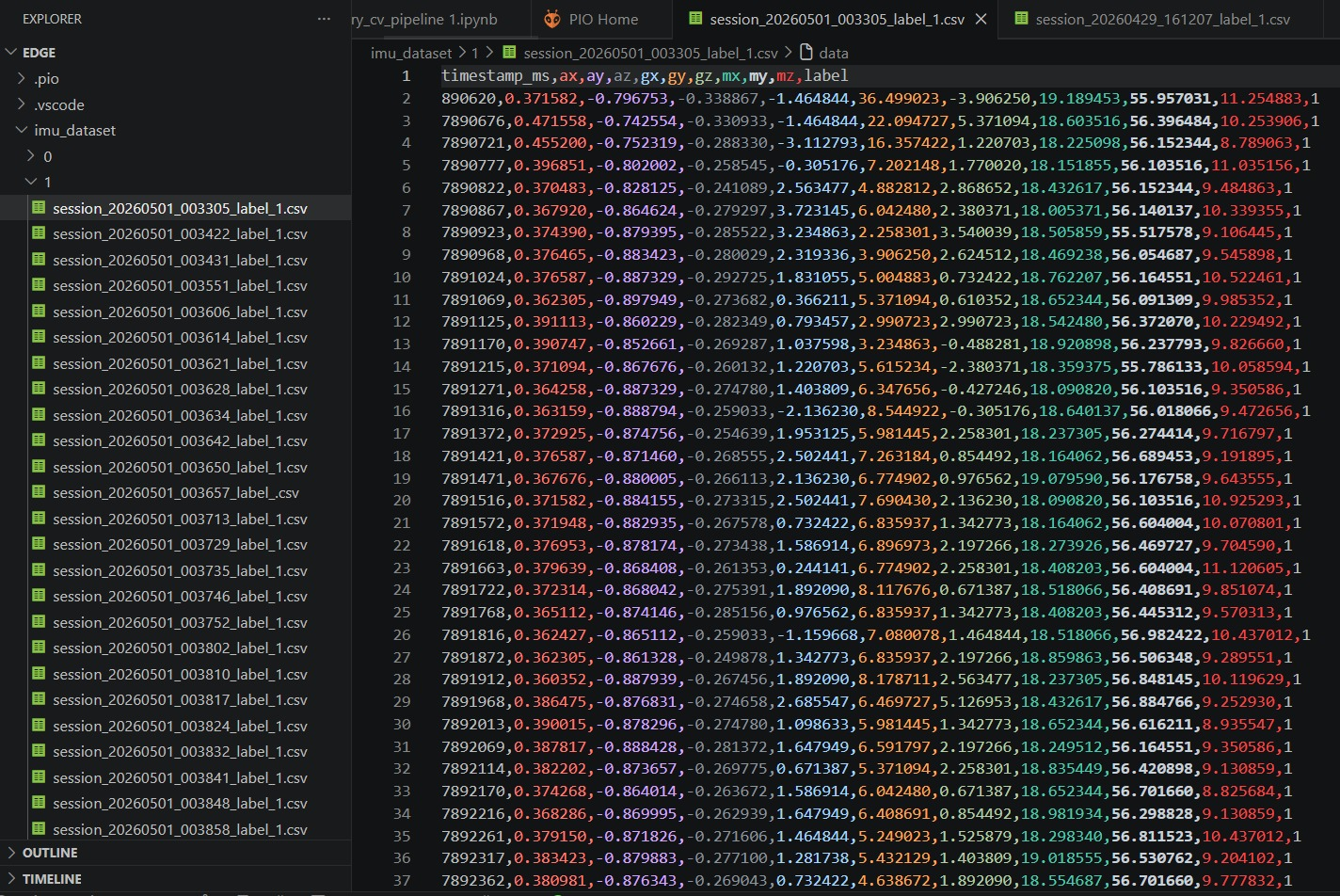1340x896 pixels.
Task: Click value 0.371582 on line 2
Action: click(538, 99)
